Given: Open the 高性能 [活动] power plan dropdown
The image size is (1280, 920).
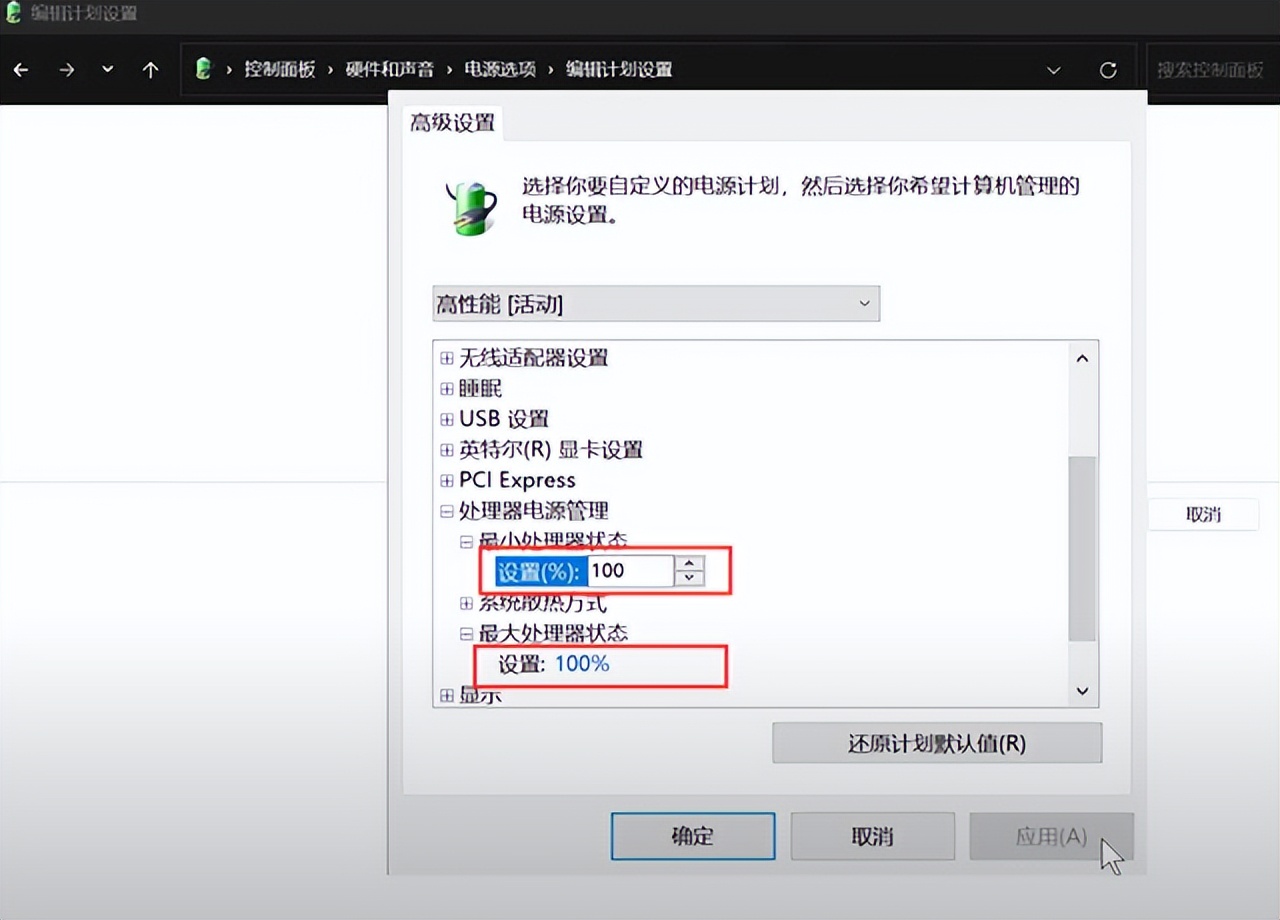Looking at the screenshot, I should coord(655,303).
